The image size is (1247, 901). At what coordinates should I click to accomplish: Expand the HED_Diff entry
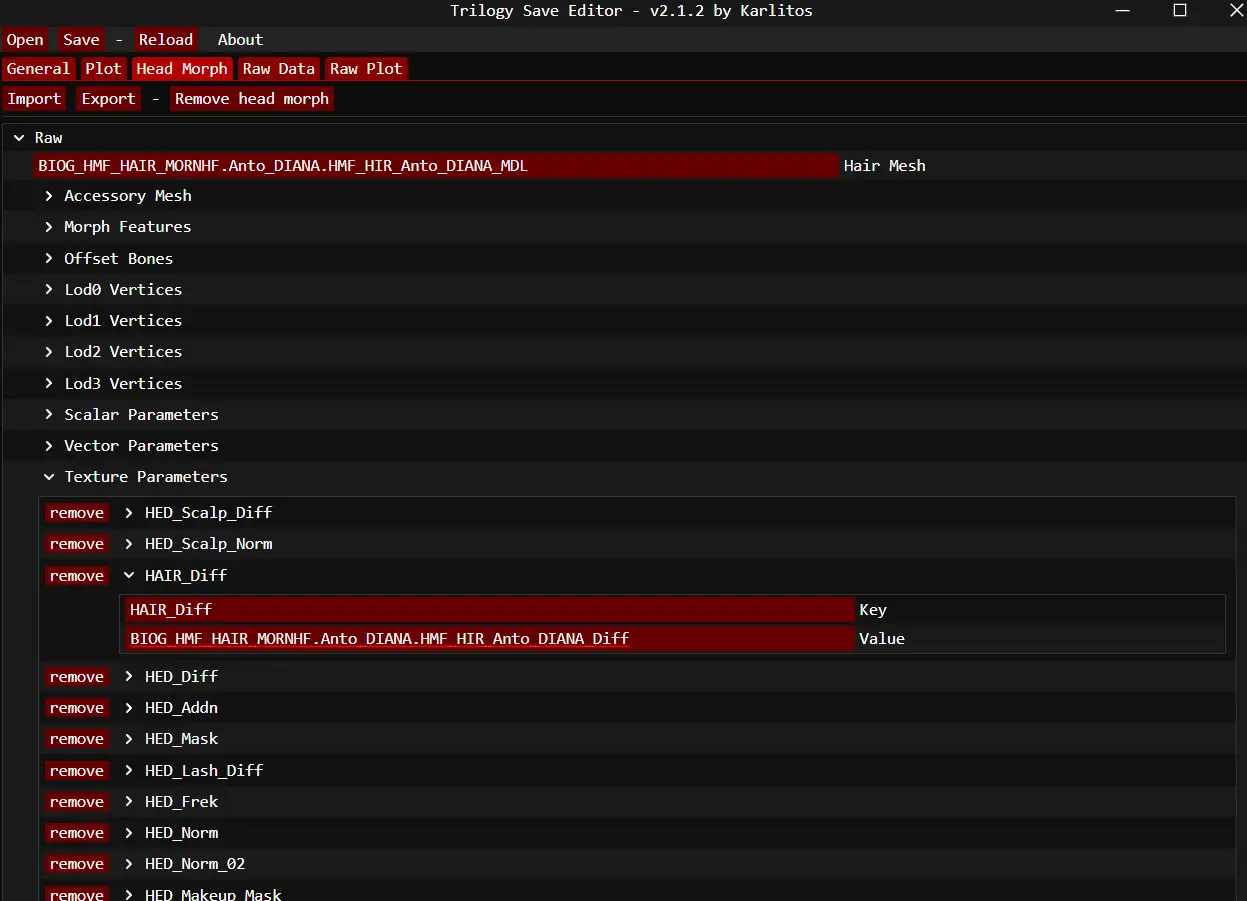coord(129,677)
